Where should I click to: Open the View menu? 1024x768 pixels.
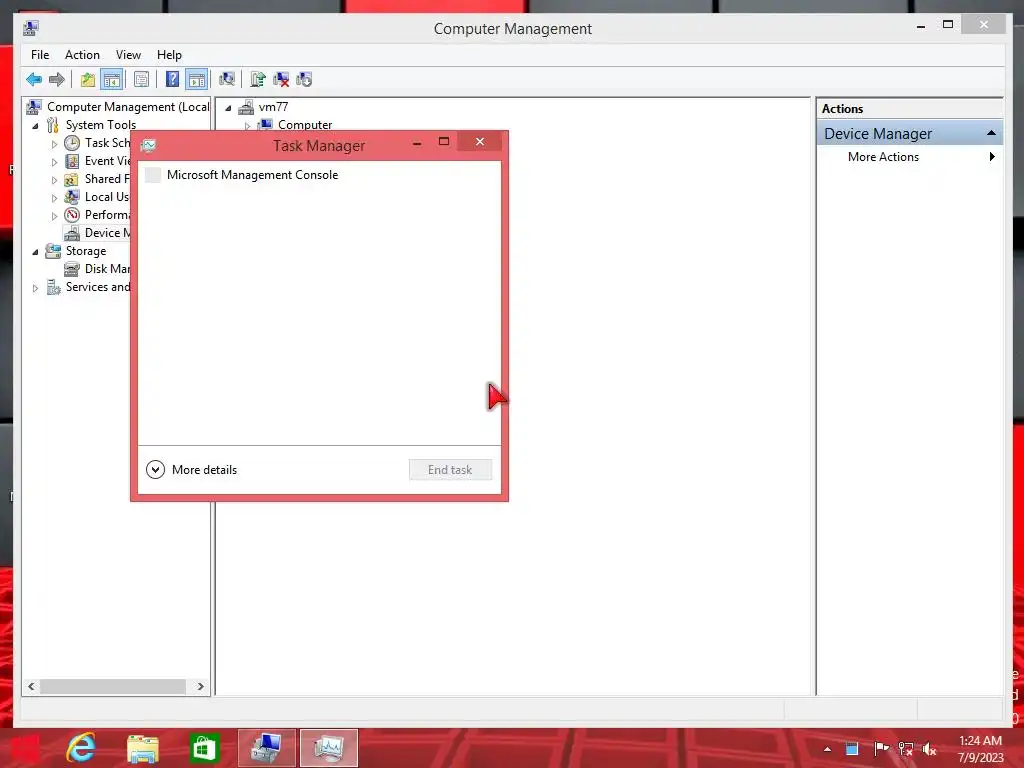click(128, 55)
